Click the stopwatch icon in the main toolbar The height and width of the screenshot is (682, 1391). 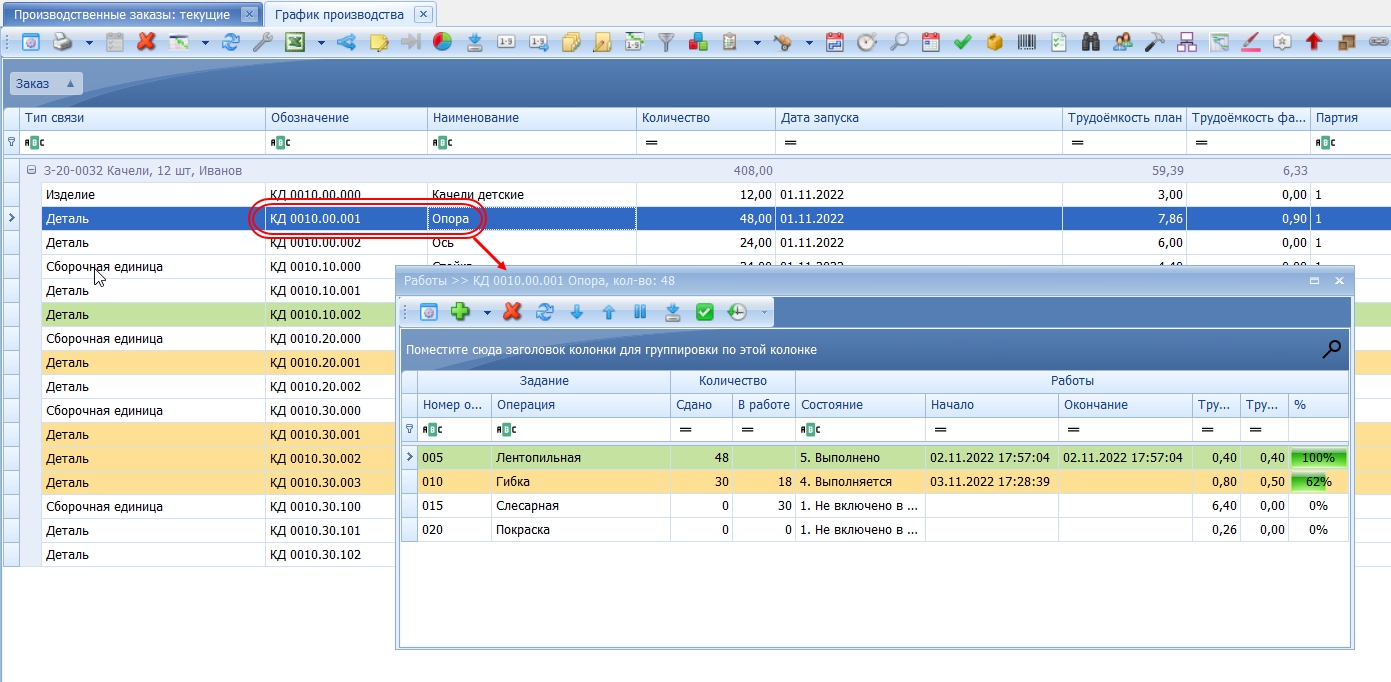[x=867, y=42]
